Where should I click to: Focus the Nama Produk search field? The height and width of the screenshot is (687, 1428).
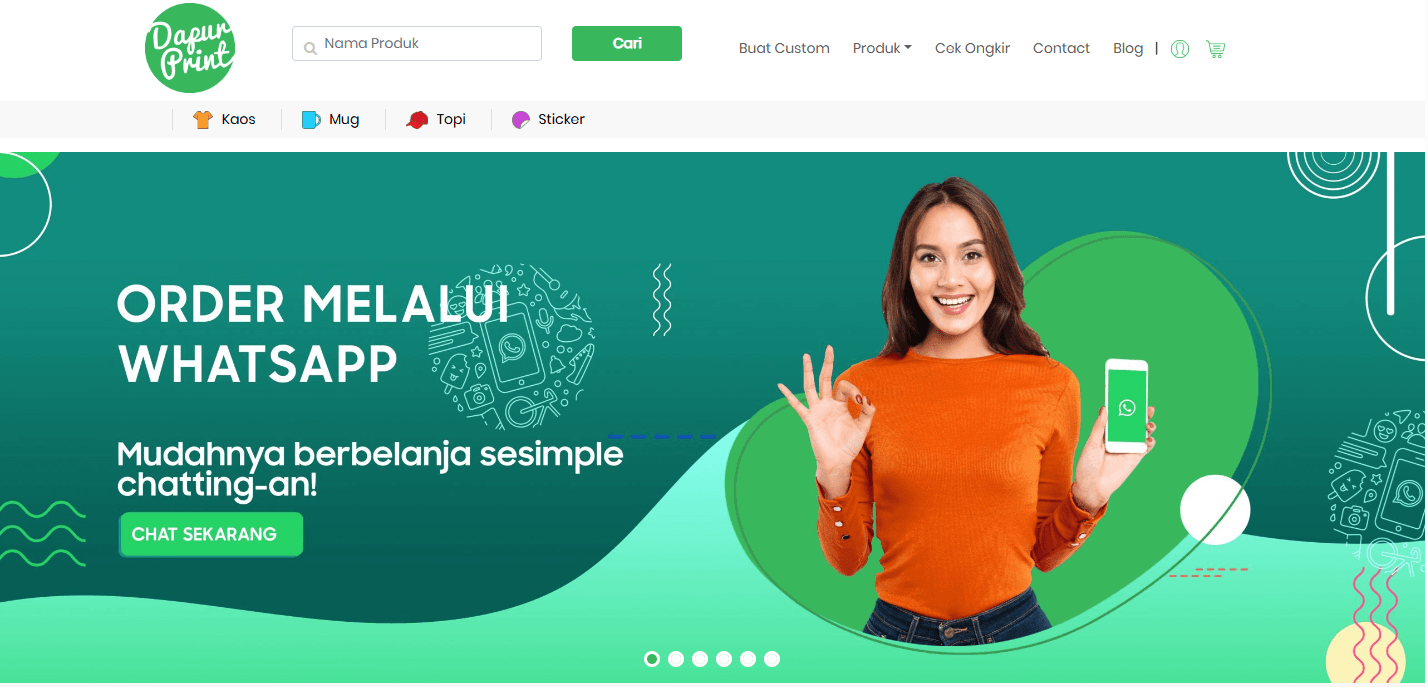(x=417, y=44)
